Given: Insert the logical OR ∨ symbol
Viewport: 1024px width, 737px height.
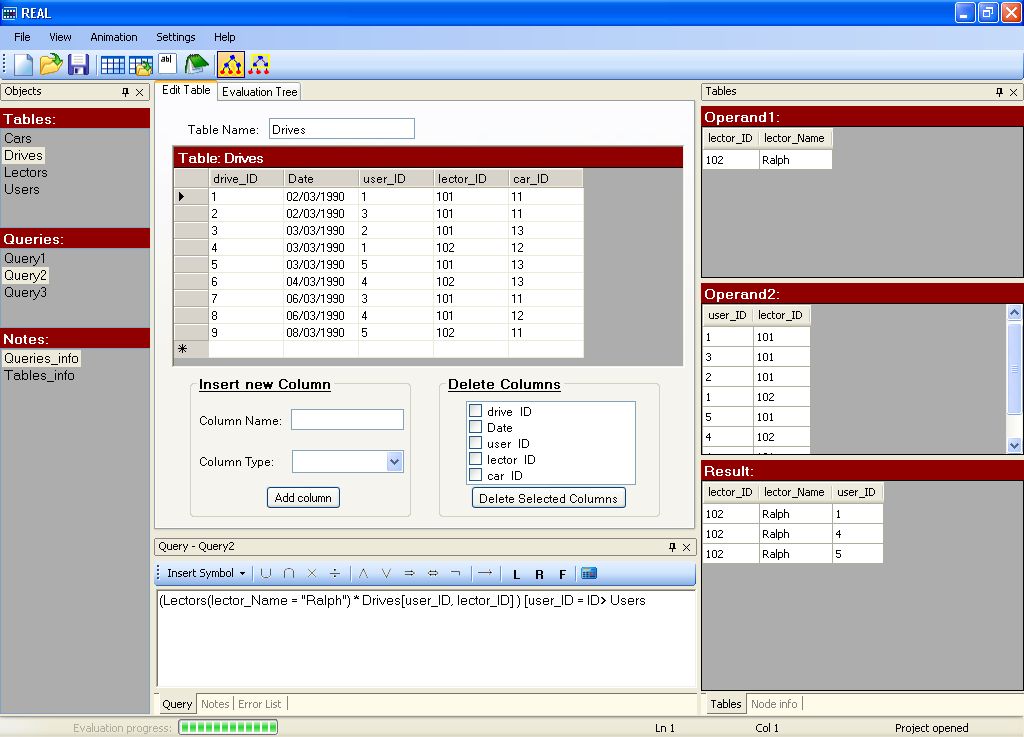Looking at the screenshot, I should tap(387, 573).
